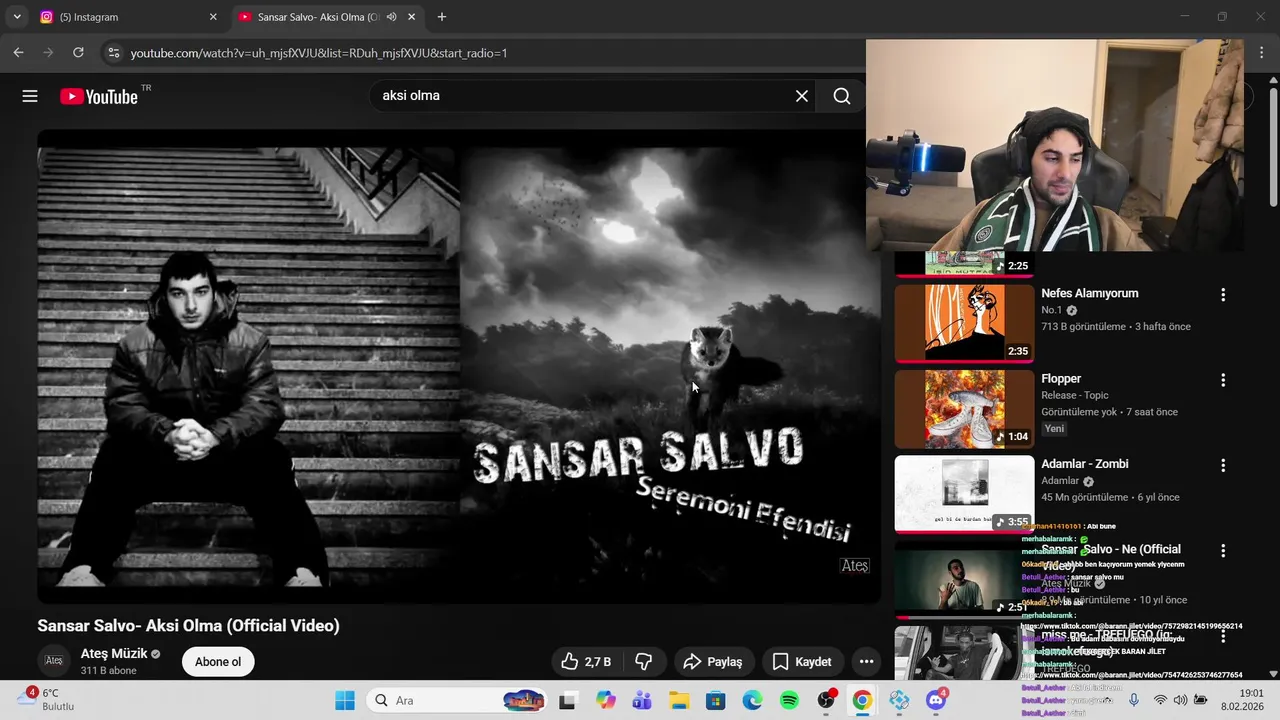1280x720 pixels.
Task: Click the Sansar Salvo- Aksi Olma video title
Action: click(188, 626)
